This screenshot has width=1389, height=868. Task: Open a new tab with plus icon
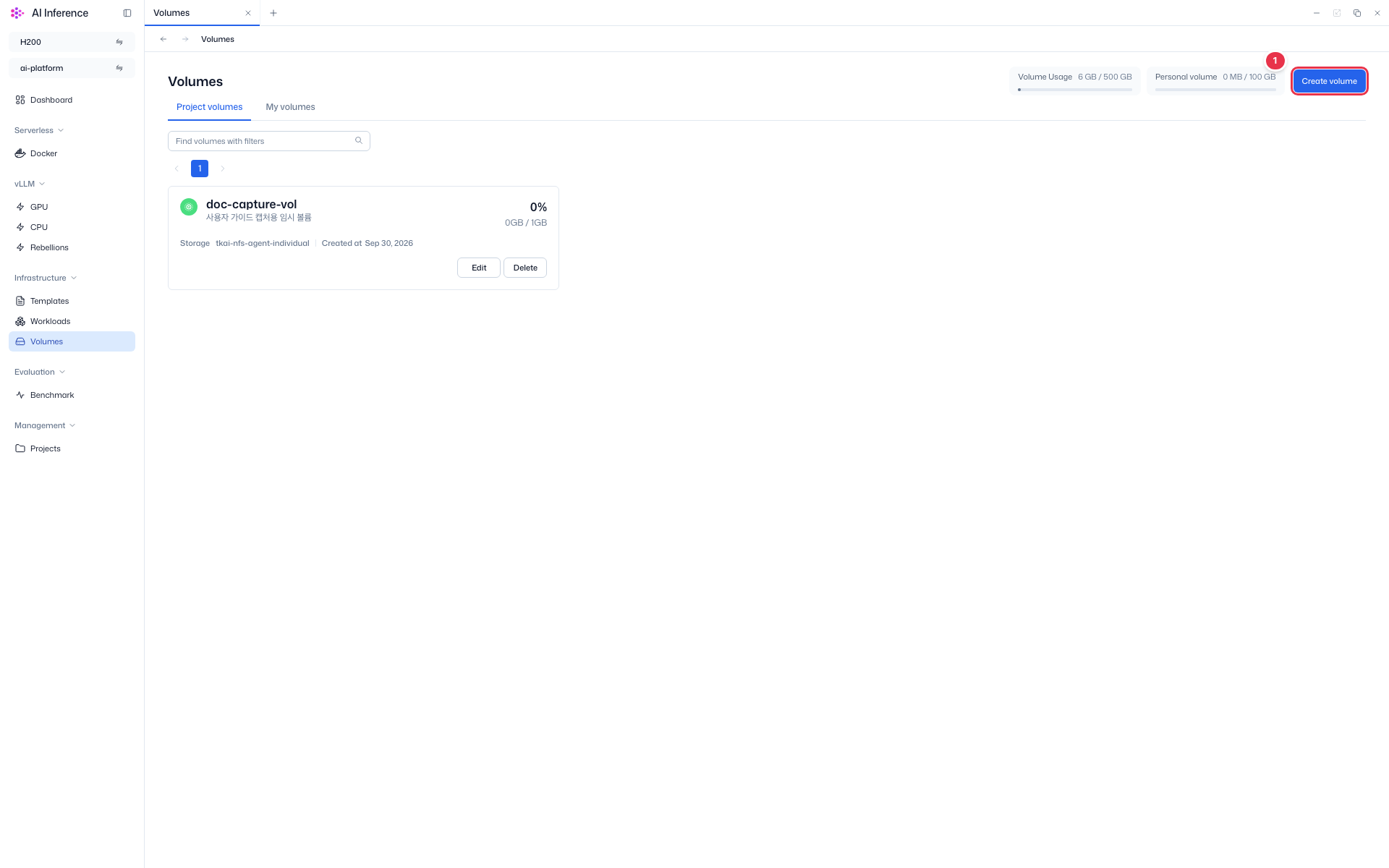(x=273, y=13)
